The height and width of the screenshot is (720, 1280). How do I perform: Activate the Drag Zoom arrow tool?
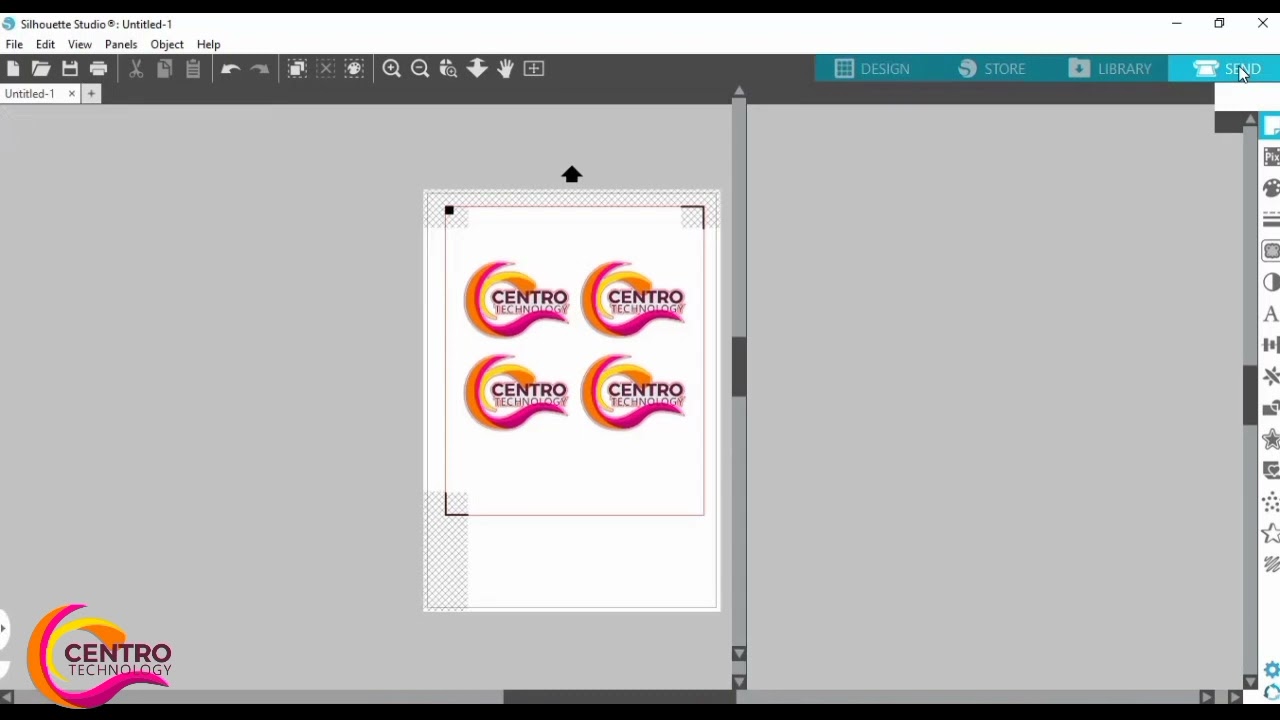(x=477, y=69)
